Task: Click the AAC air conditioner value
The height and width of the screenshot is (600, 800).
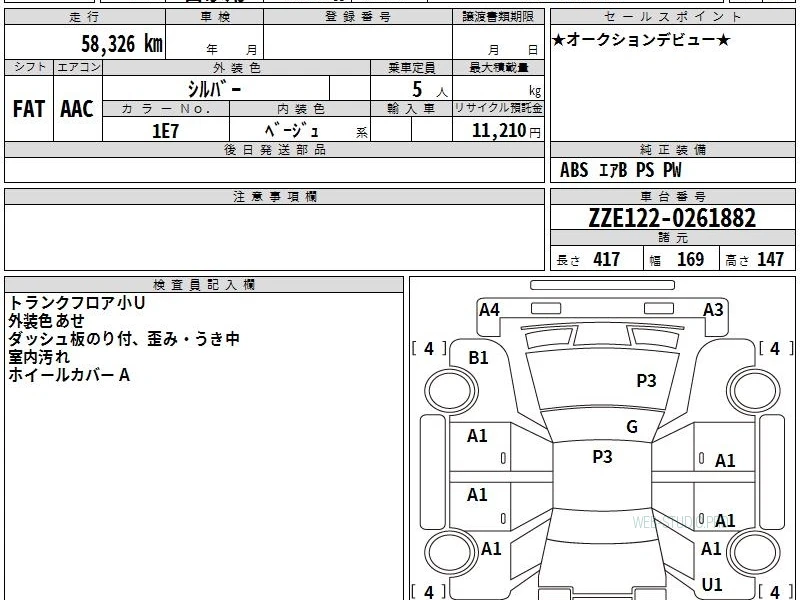Action: click(x=78, y=109)
